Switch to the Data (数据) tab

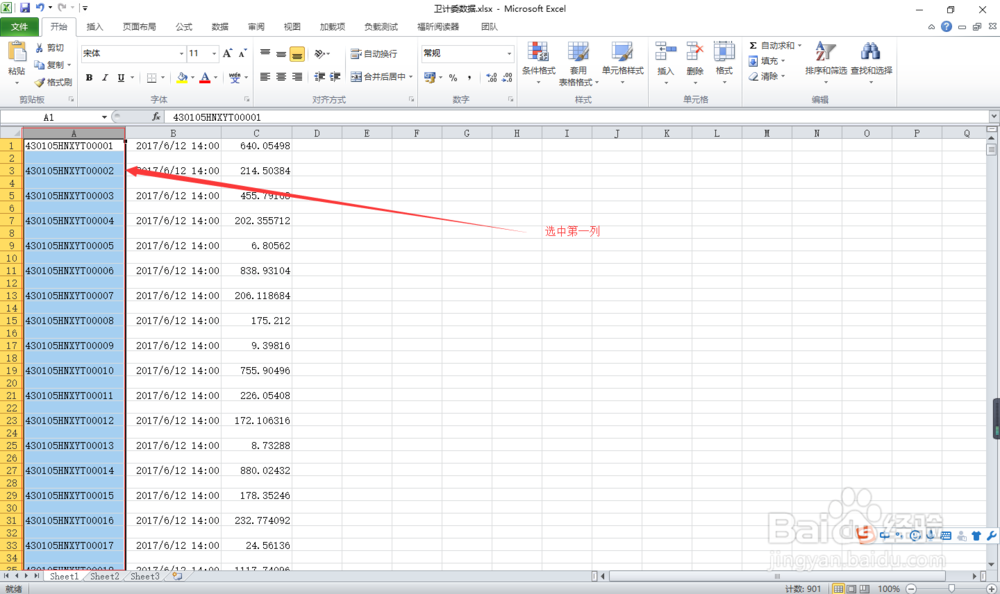(220, 27)
